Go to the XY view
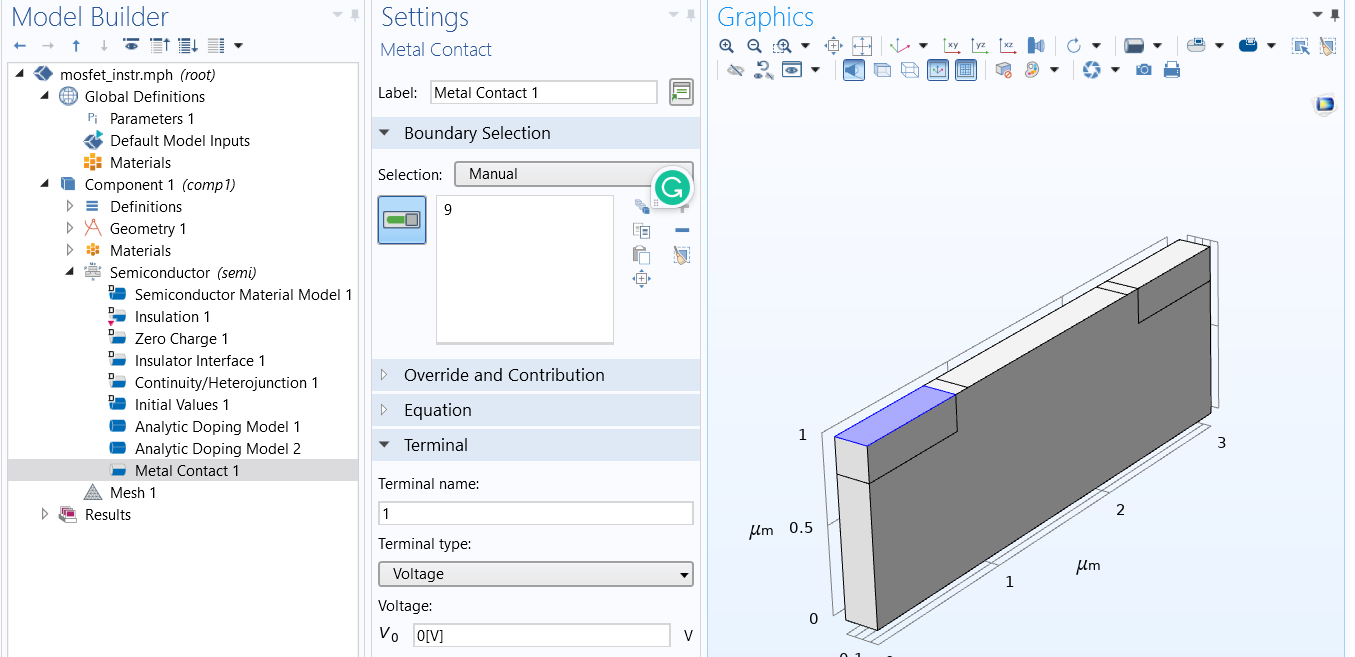The height and width of the screenshot is (657, 1355). click(952, 46)
